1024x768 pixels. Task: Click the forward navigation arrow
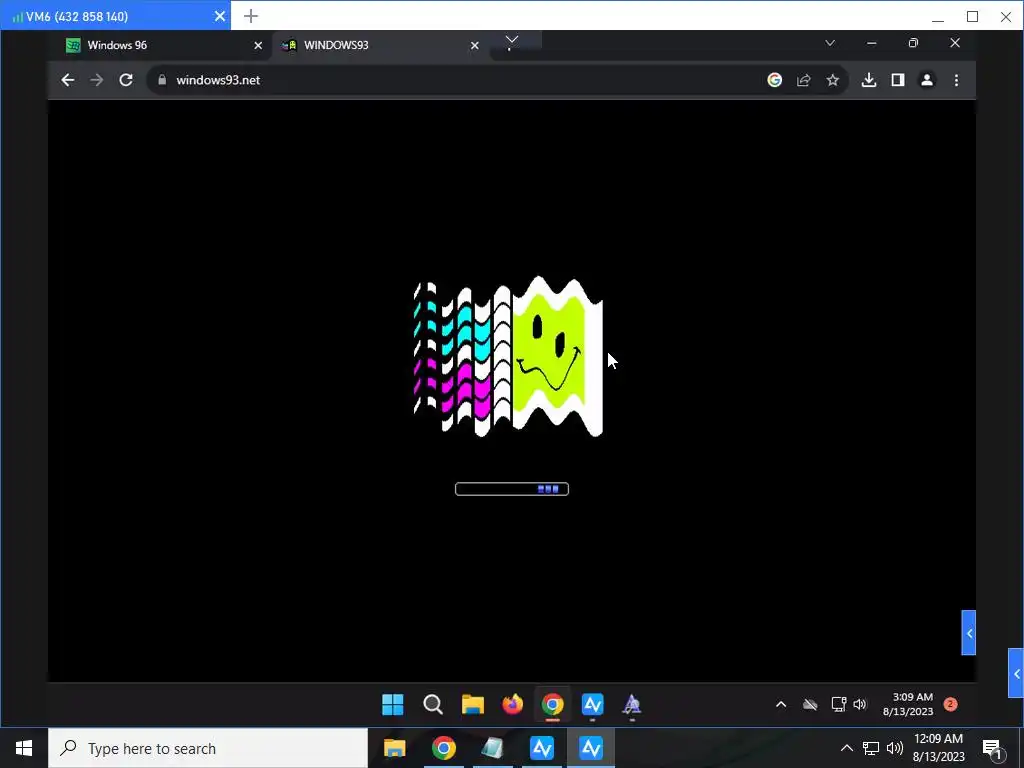pyautogui.click(x=97, y=80)
